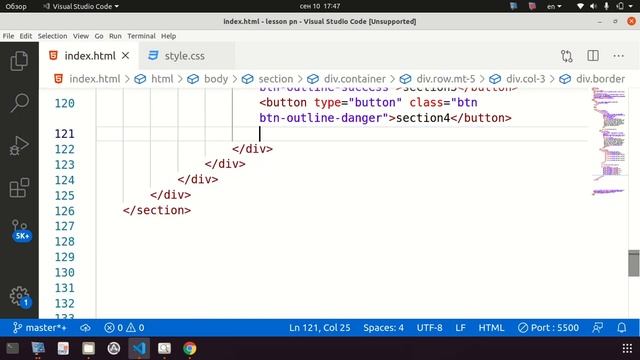
Task: Open the Manage gear menu
Action: click(x=19, y=296)
